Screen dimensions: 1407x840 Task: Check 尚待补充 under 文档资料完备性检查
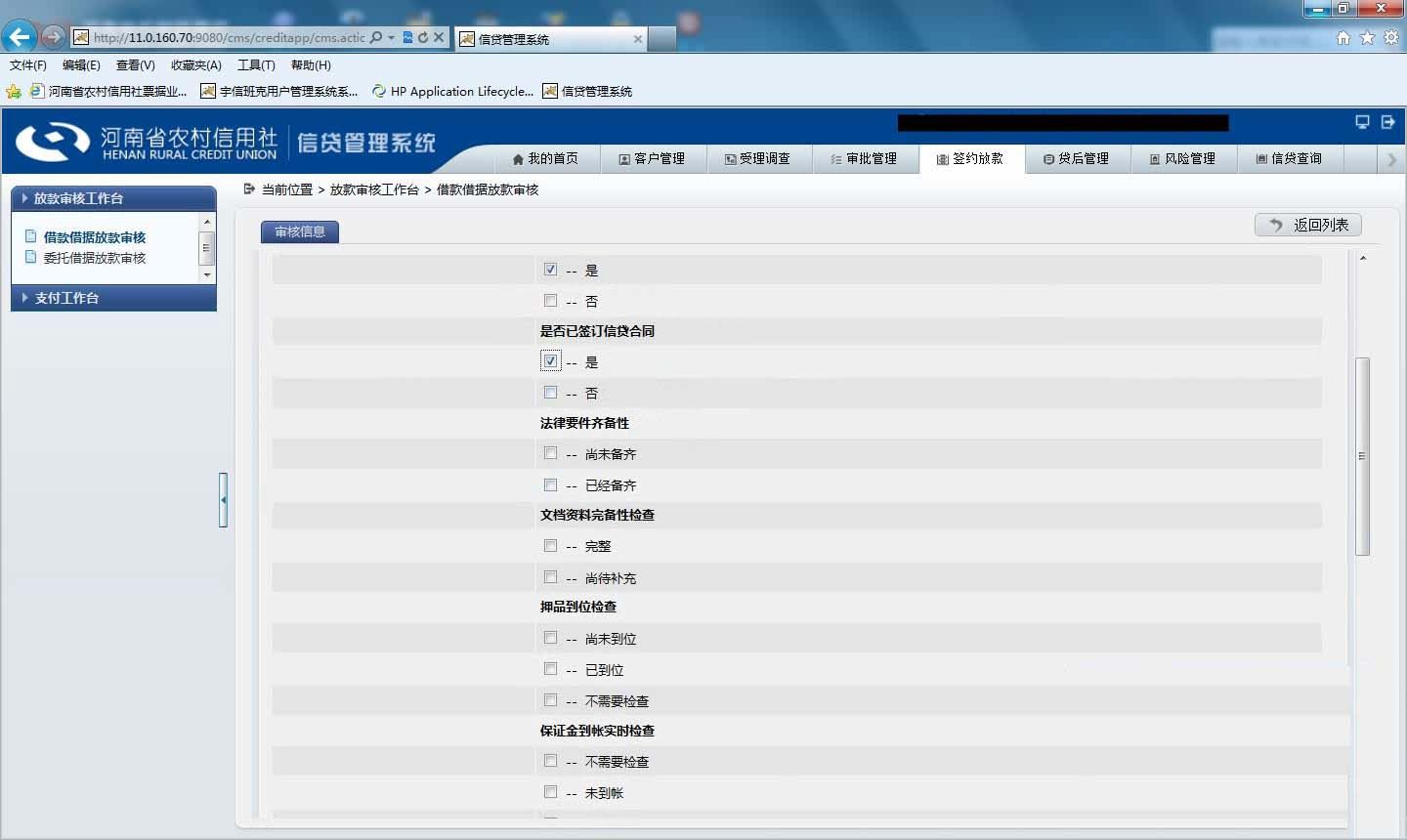[x=550, y=576]
